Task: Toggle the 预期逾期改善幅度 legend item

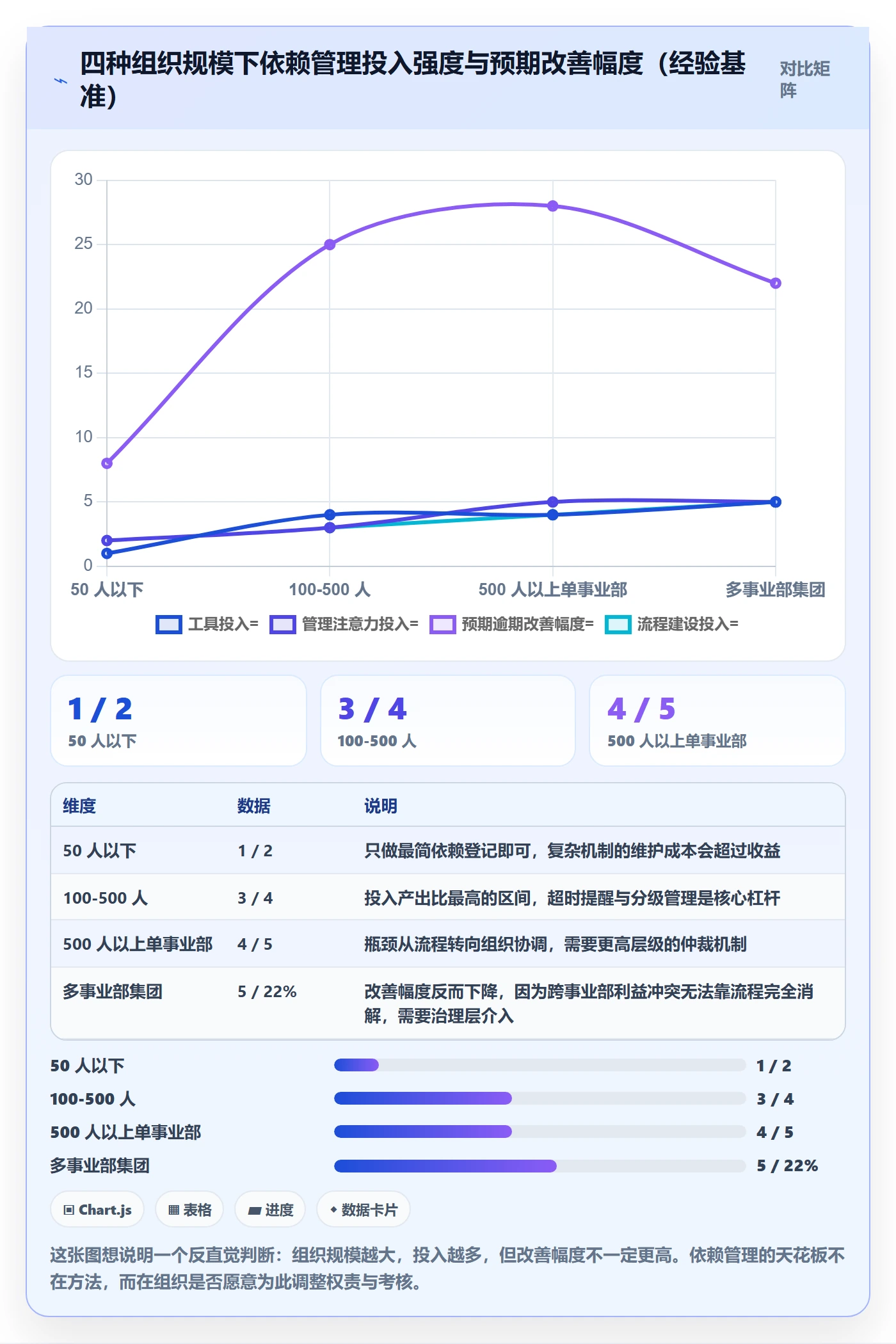Action: tap(511, 624)
